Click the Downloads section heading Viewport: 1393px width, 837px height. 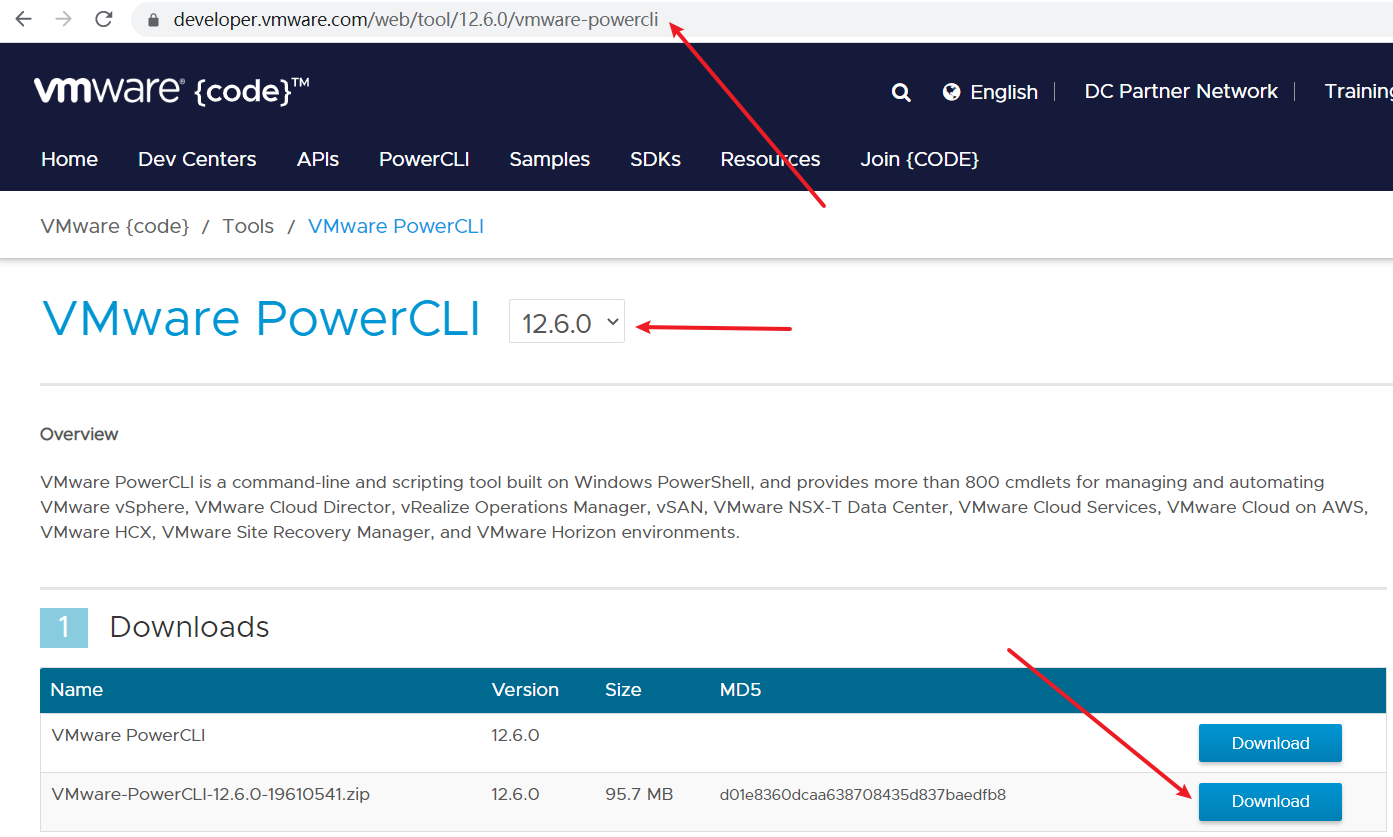[189, 627]
